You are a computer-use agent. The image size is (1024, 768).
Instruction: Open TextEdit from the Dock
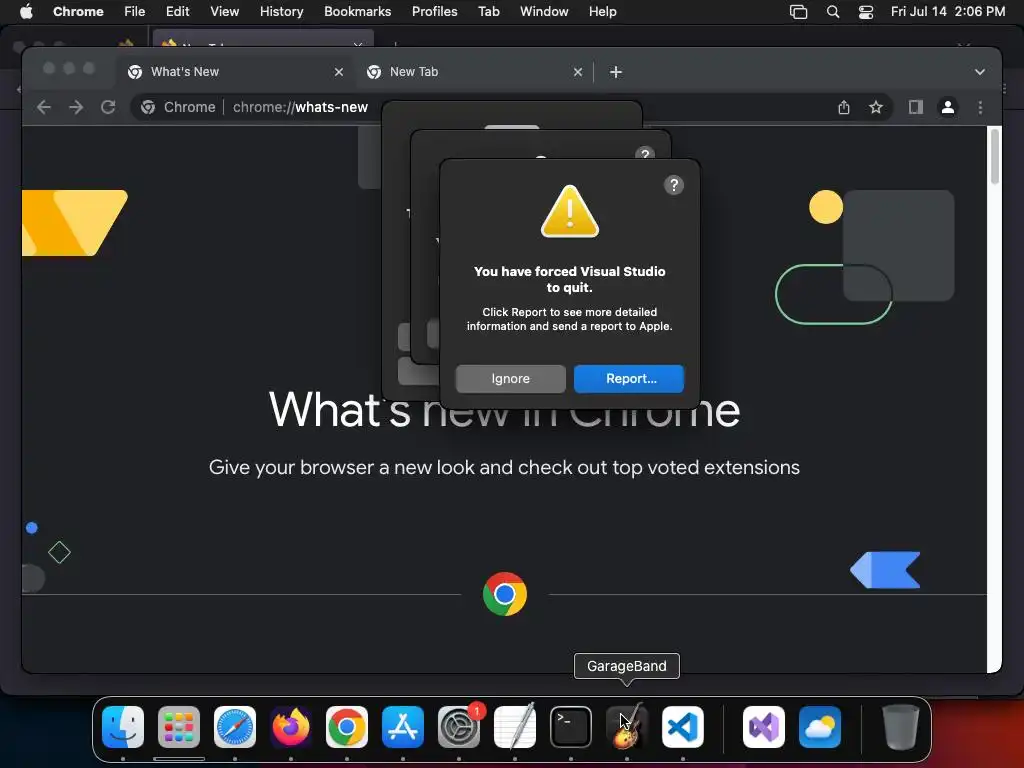(515, 727)
